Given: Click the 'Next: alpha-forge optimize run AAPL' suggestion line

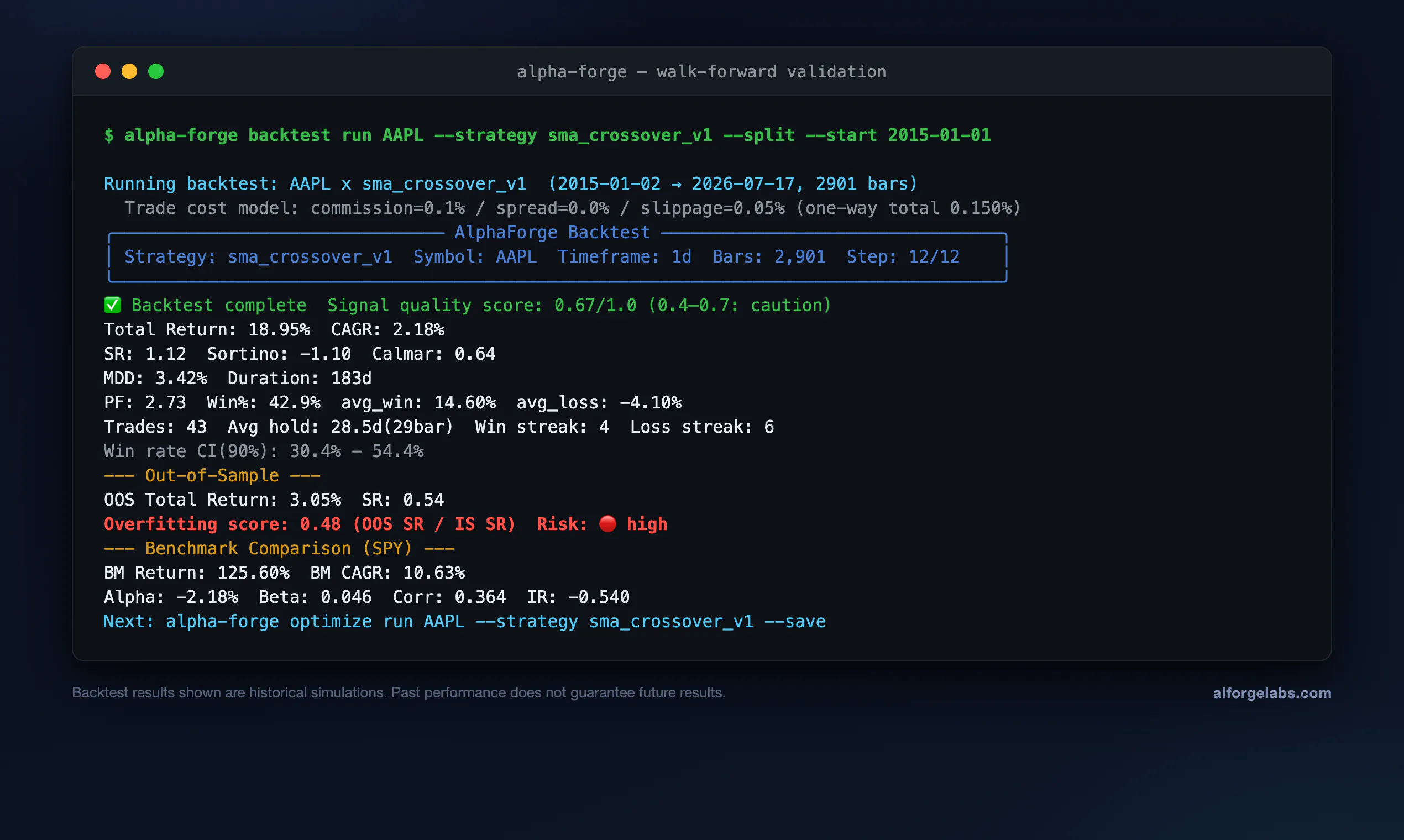Looking at the screenshot, I should pos(464,622).
